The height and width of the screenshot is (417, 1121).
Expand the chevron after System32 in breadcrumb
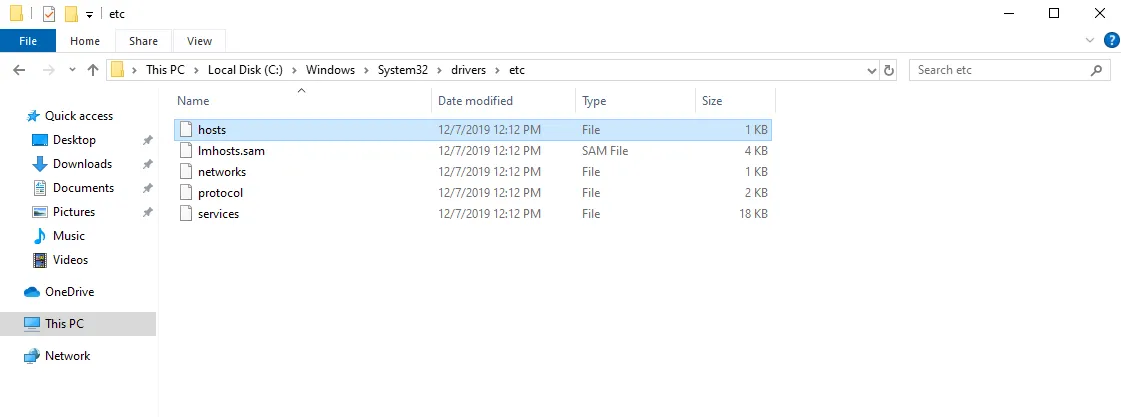pos(440,70)
